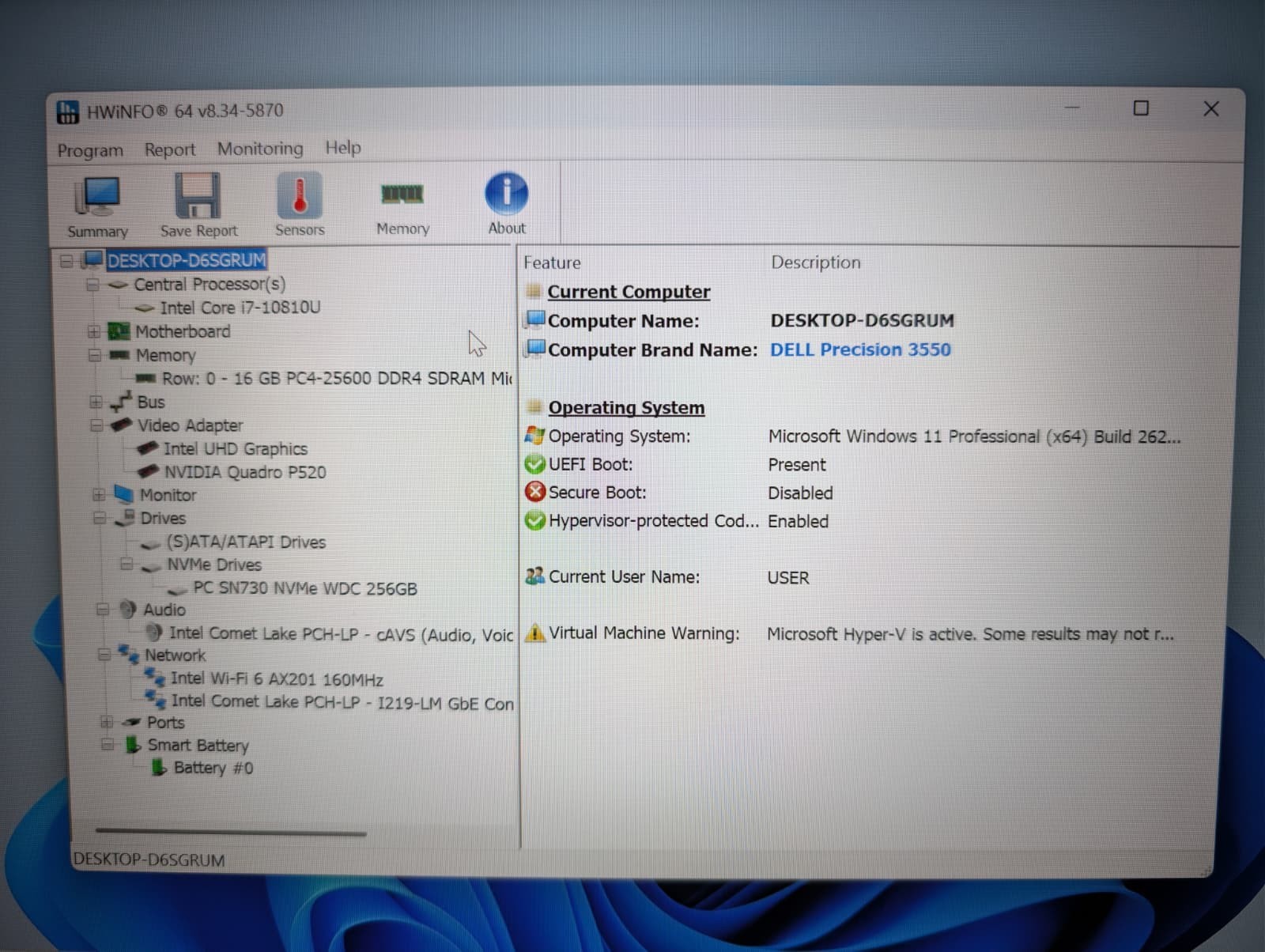Collapse the Video Adapter node

pos(96,425)
